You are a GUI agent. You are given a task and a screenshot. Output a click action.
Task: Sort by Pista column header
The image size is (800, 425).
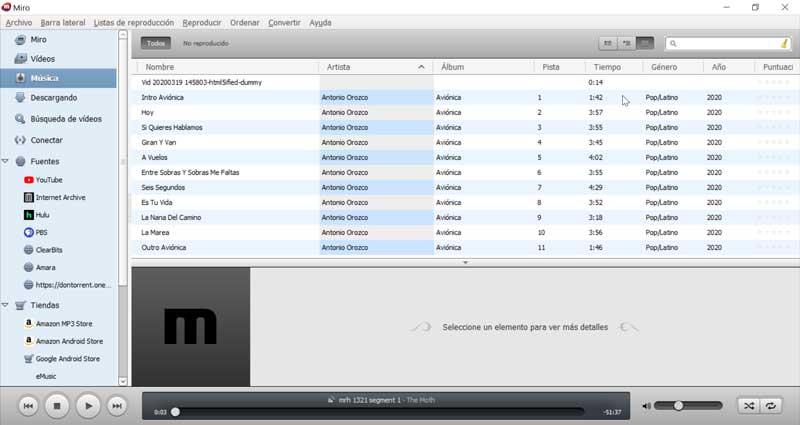click(560, 67)
